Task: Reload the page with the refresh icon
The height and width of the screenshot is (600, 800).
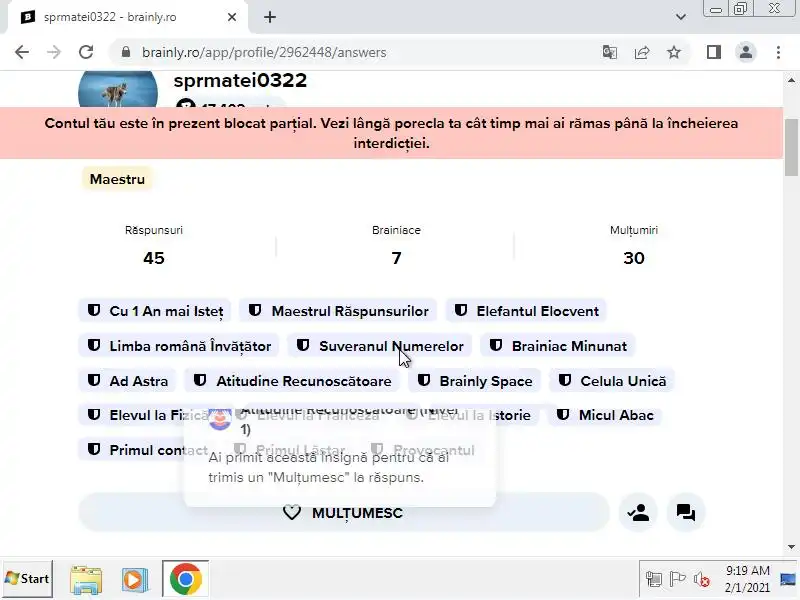Action: (x=86, y=52)
